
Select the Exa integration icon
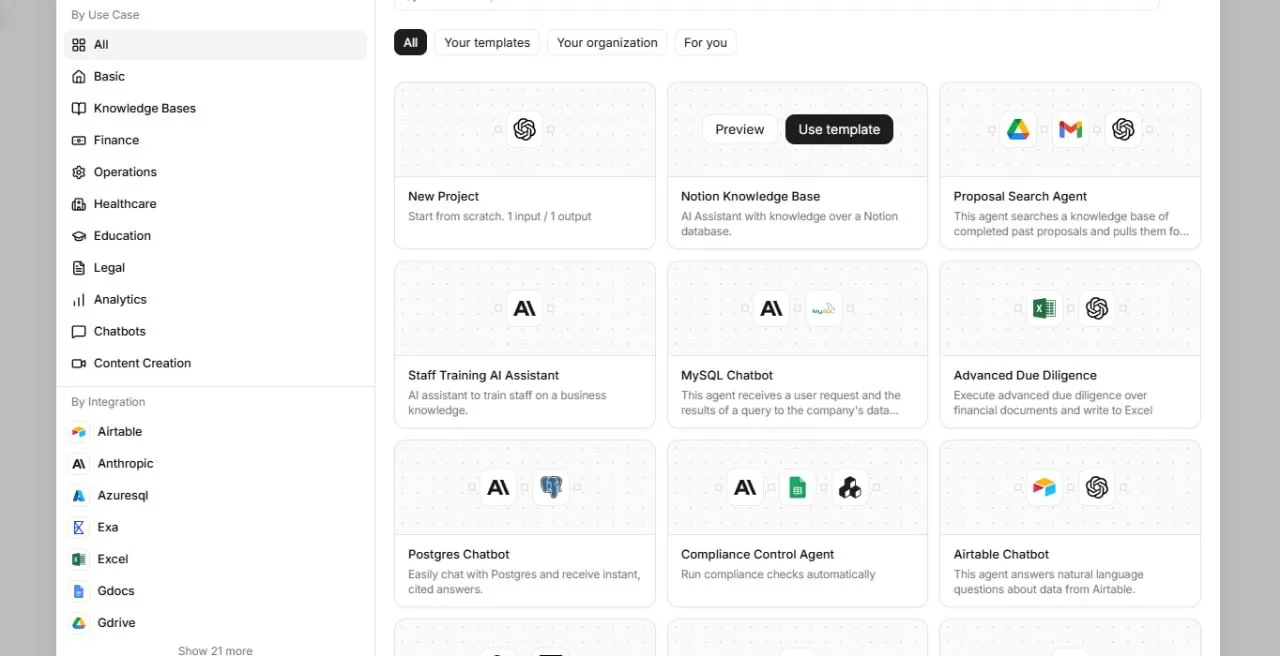coord(79,527)
